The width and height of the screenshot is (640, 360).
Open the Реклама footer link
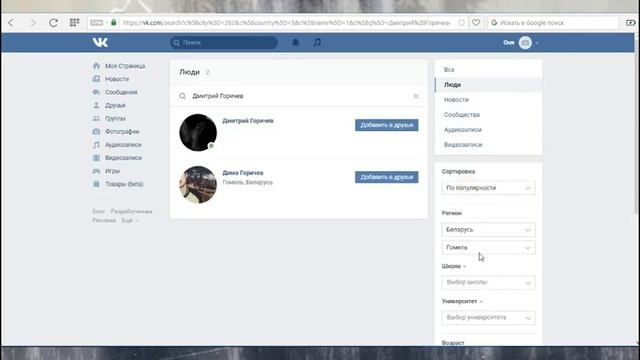click(104, 220)
